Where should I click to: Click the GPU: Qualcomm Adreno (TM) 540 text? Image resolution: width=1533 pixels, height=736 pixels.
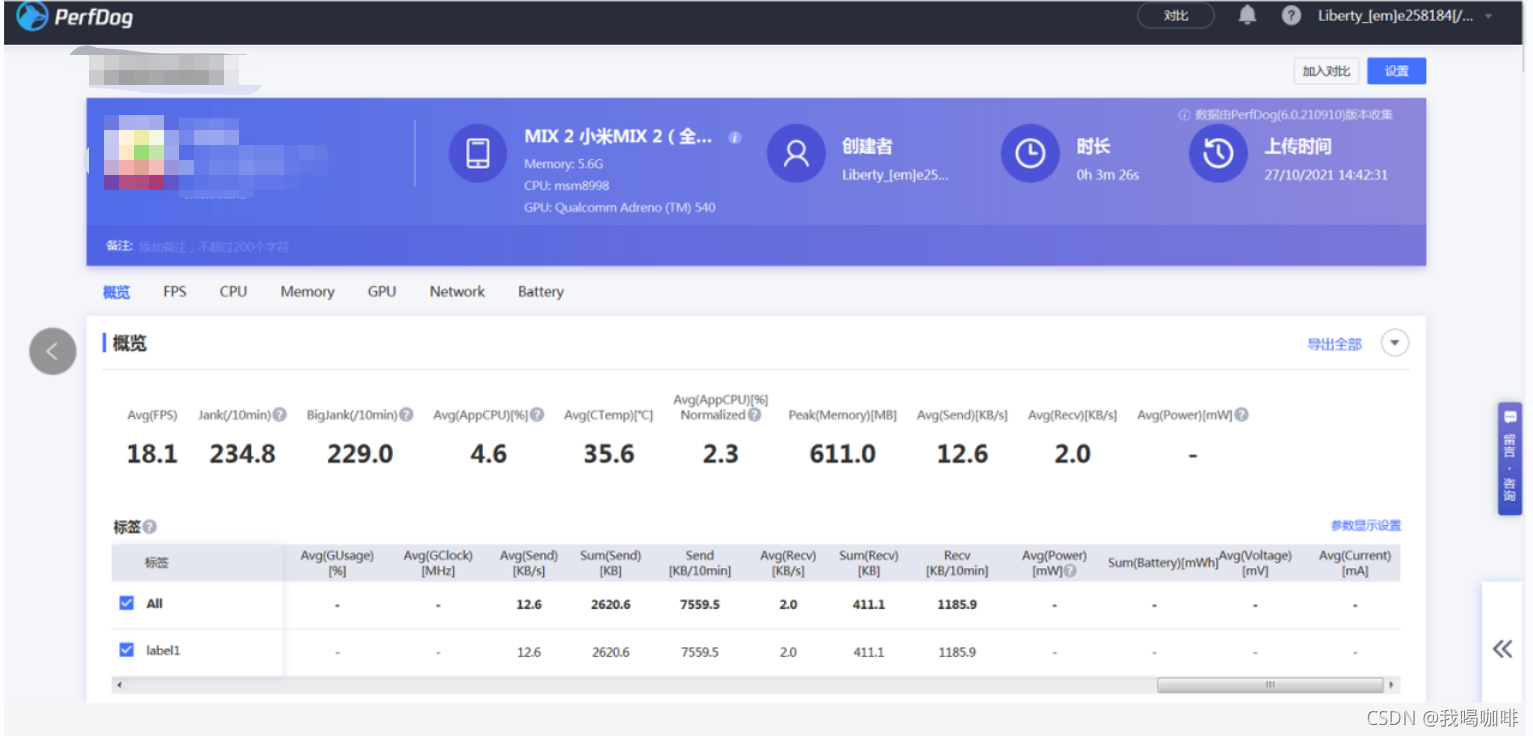point(620,208)
